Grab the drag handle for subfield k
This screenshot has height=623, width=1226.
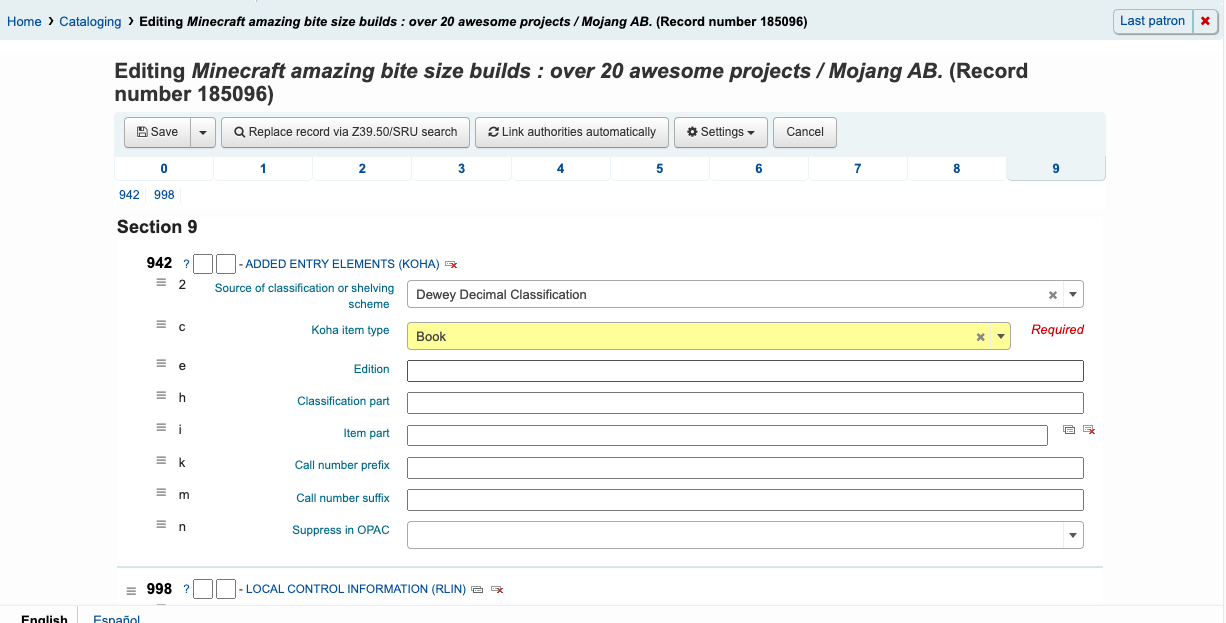(x=161, y=461)
